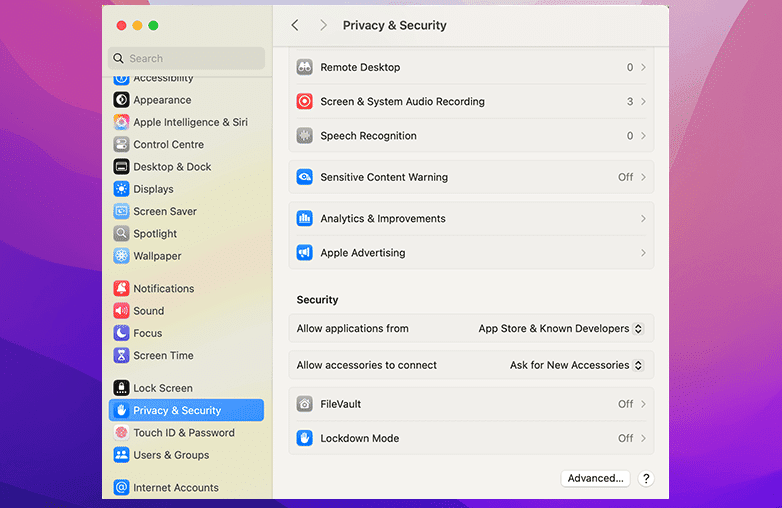782x508 pixels.
Task: Click the Privacy & Security hand icon
Action: click(121, 410)
